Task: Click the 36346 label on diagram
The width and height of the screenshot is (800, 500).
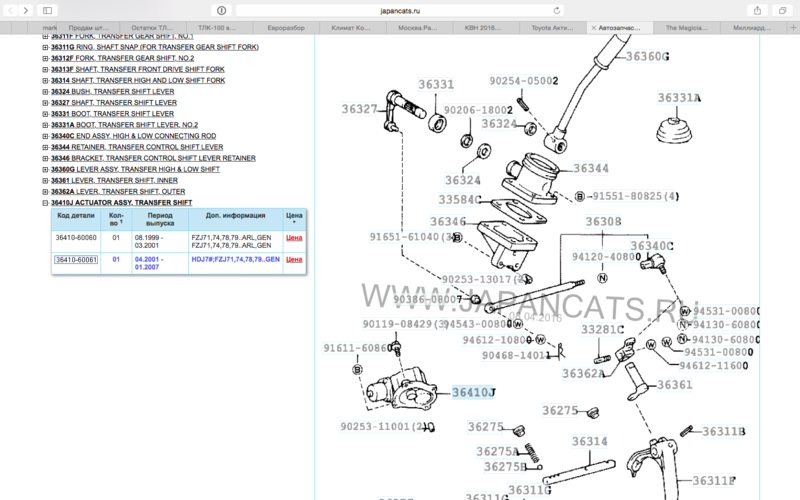Action: (x=448, y=221)
